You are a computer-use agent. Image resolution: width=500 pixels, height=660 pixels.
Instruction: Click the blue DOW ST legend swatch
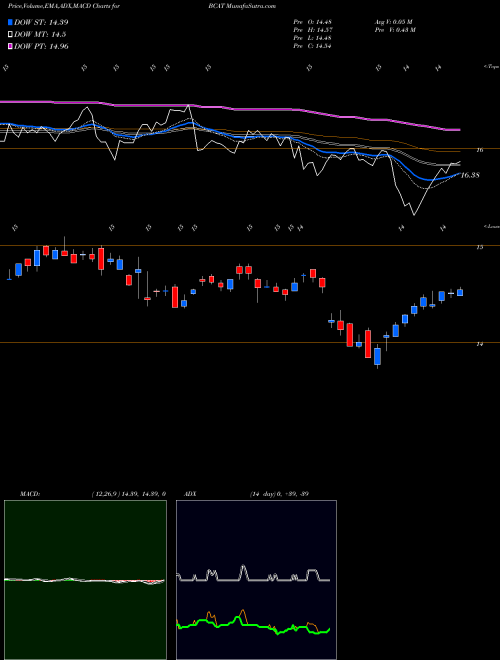[10, 22]
